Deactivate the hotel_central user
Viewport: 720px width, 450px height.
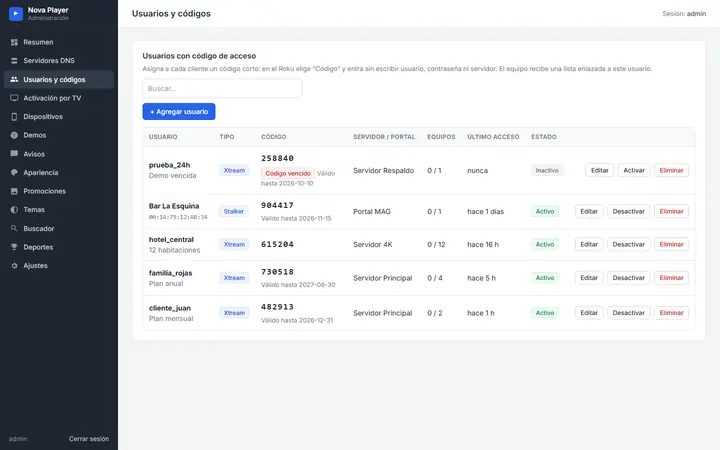point(629,244)
